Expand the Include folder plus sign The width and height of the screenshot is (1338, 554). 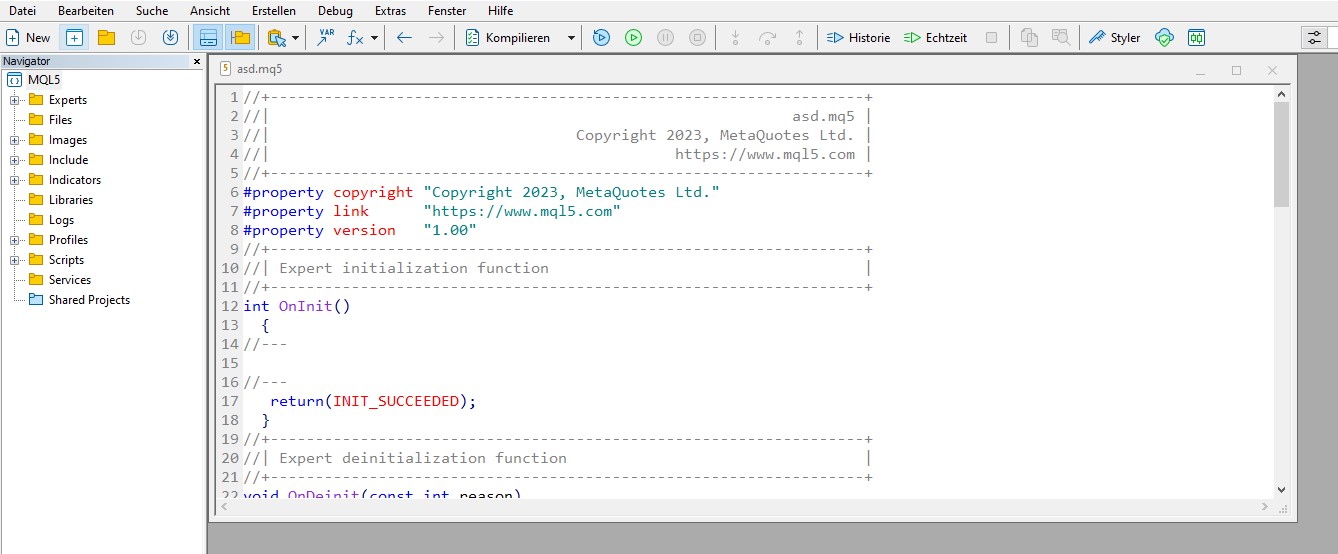pos(15,160)
